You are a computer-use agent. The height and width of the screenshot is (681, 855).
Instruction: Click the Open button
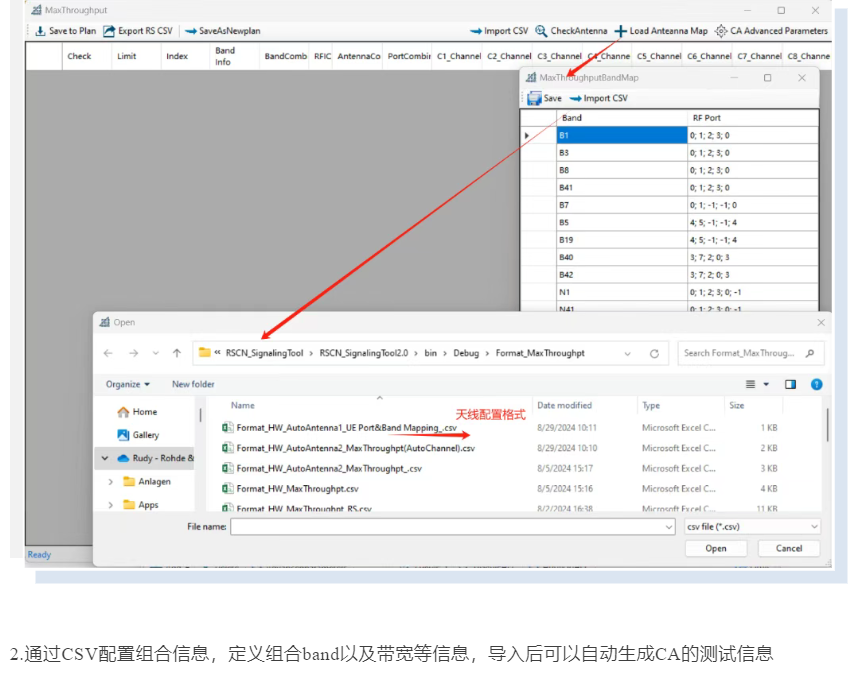[715, 548]
